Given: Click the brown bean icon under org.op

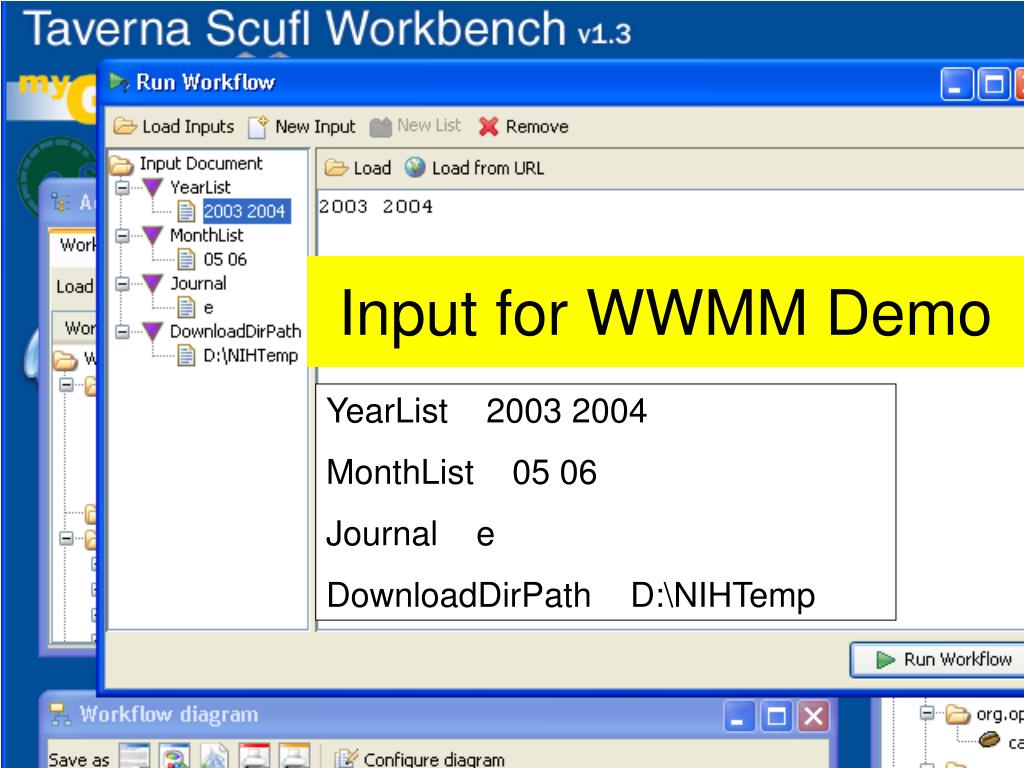Looking at the screenshot, I should [989, 739].
